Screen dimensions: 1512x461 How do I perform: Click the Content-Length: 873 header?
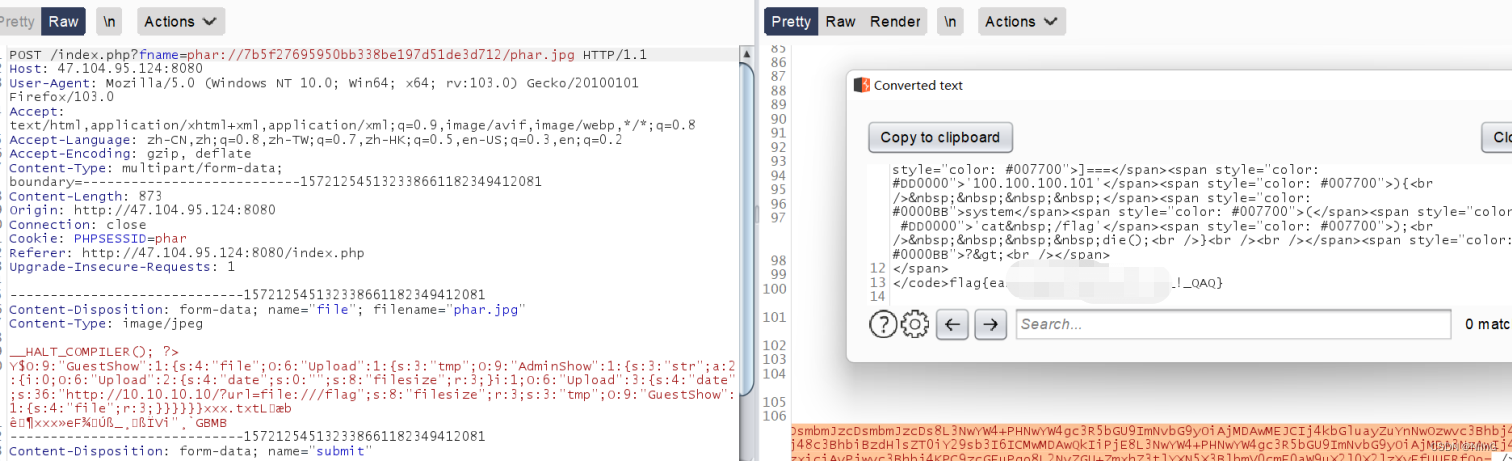point(85,196)
